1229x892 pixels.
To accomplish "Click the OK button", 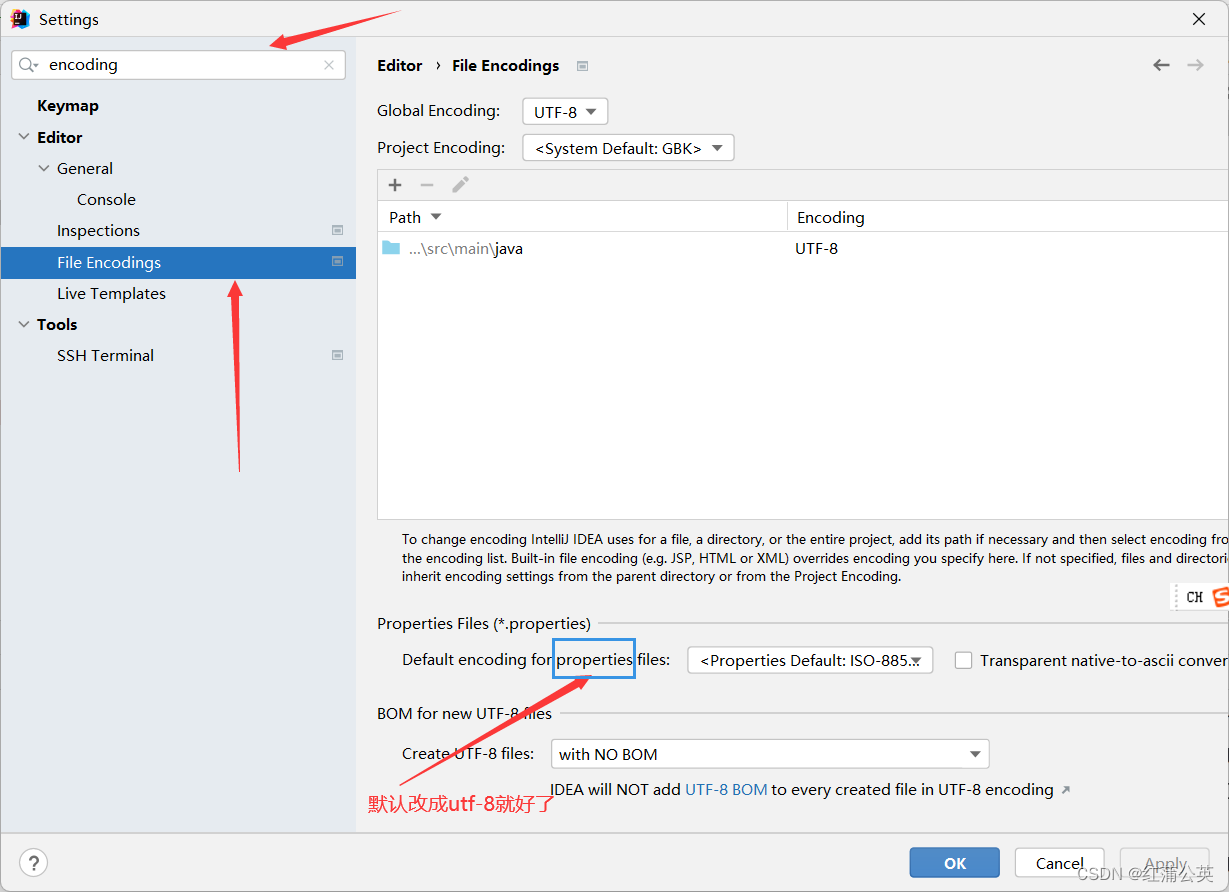I will [x=955, y=863].
